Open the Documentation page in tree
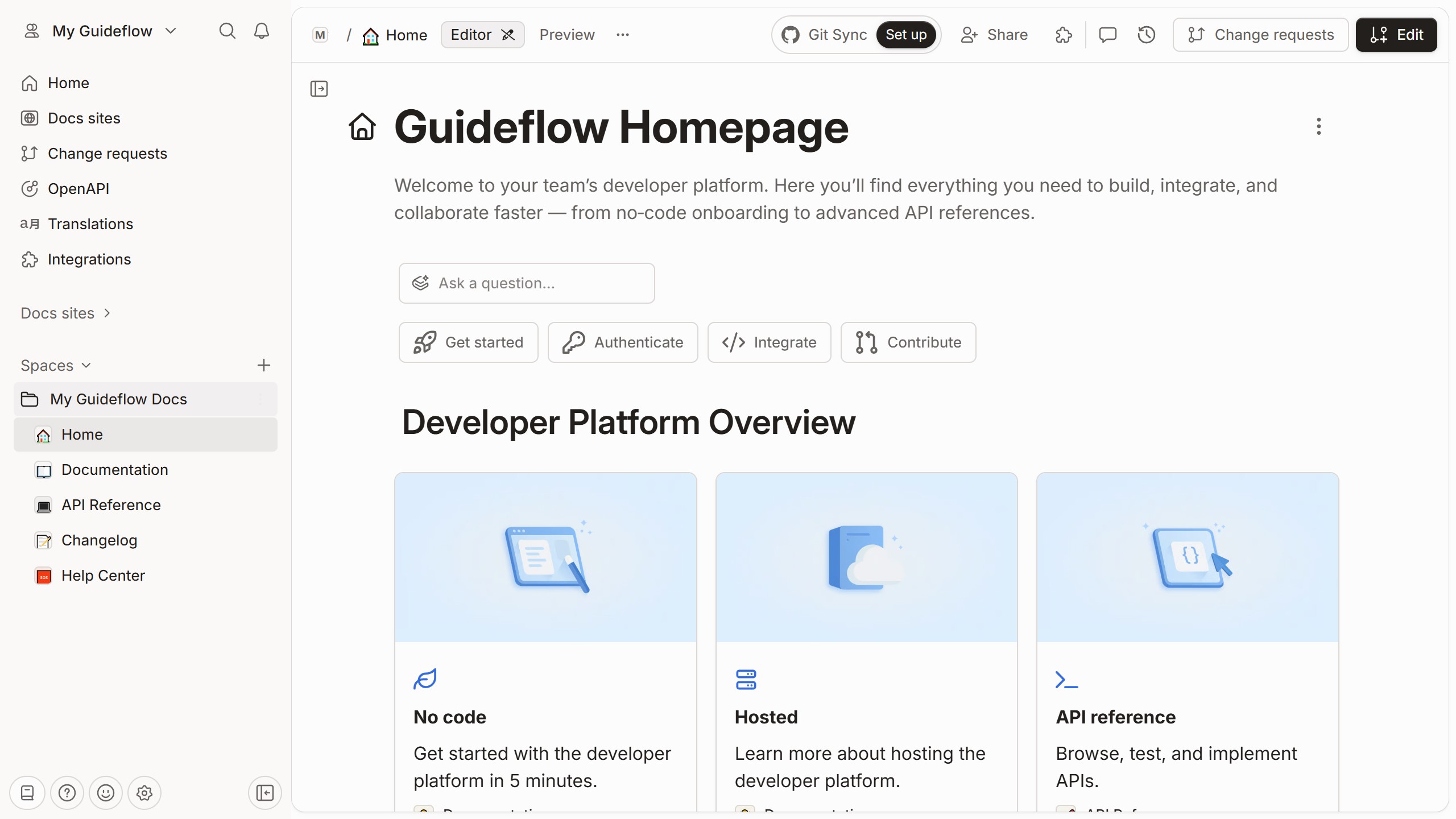1456x819 pixels. (x=145, y=470)
